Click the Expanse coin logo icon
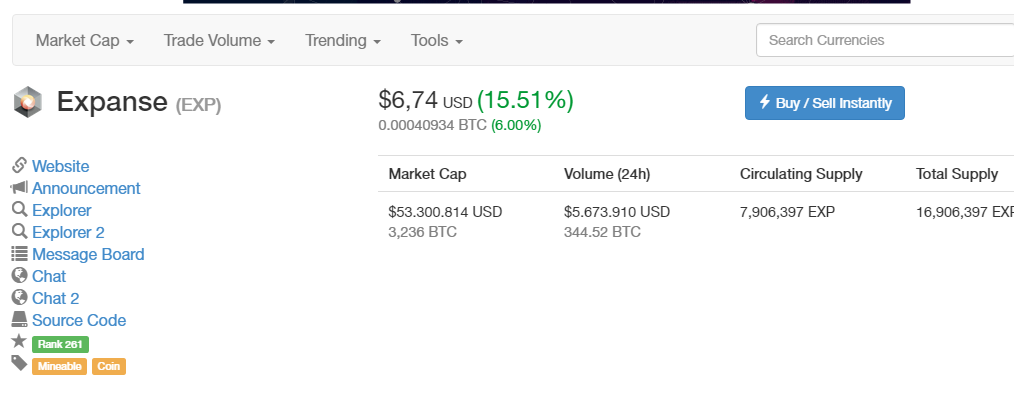Viewport: 1014px width, 409px height. pos(27,101)
